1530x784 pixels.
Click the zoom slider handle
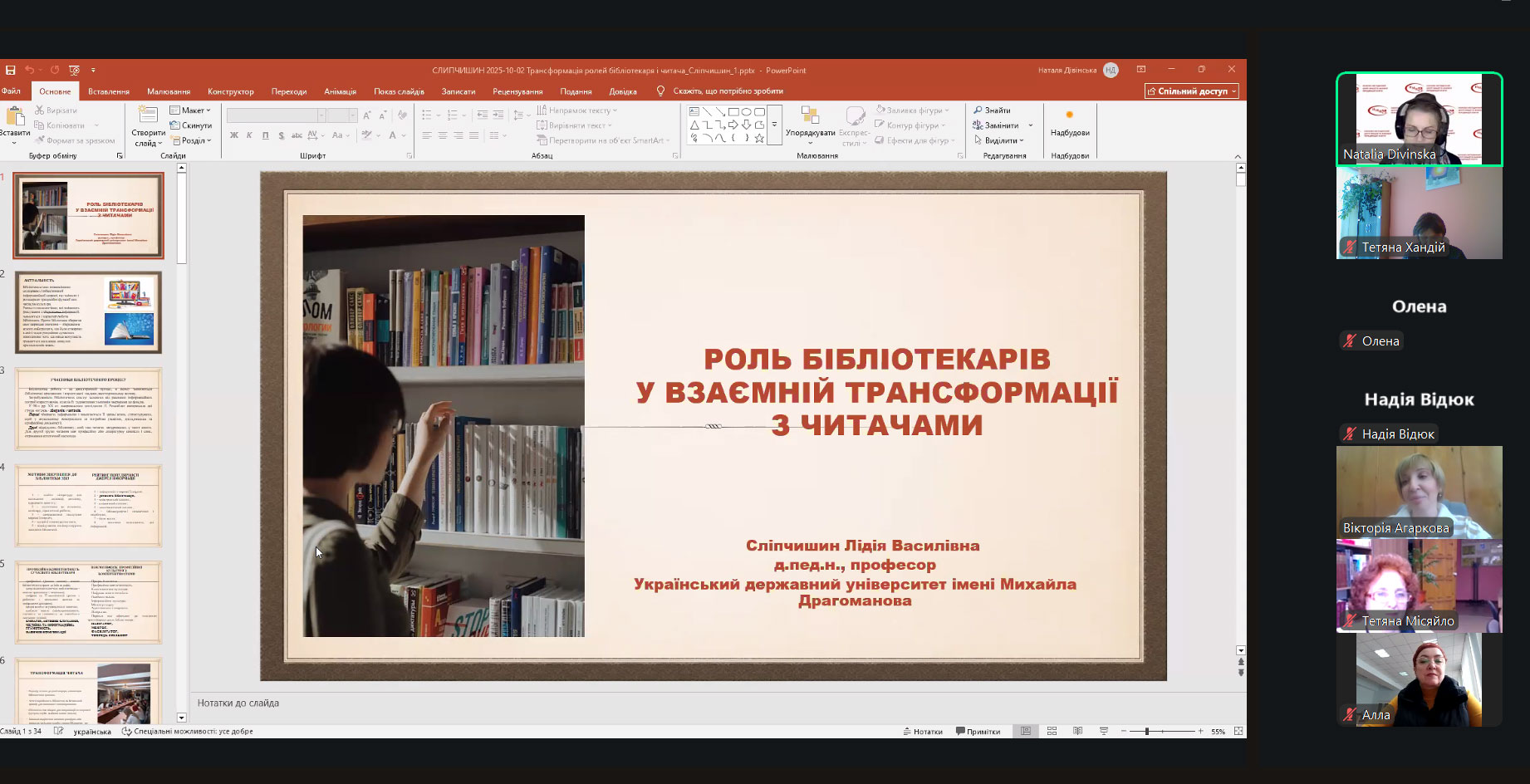click(1146, 731)
